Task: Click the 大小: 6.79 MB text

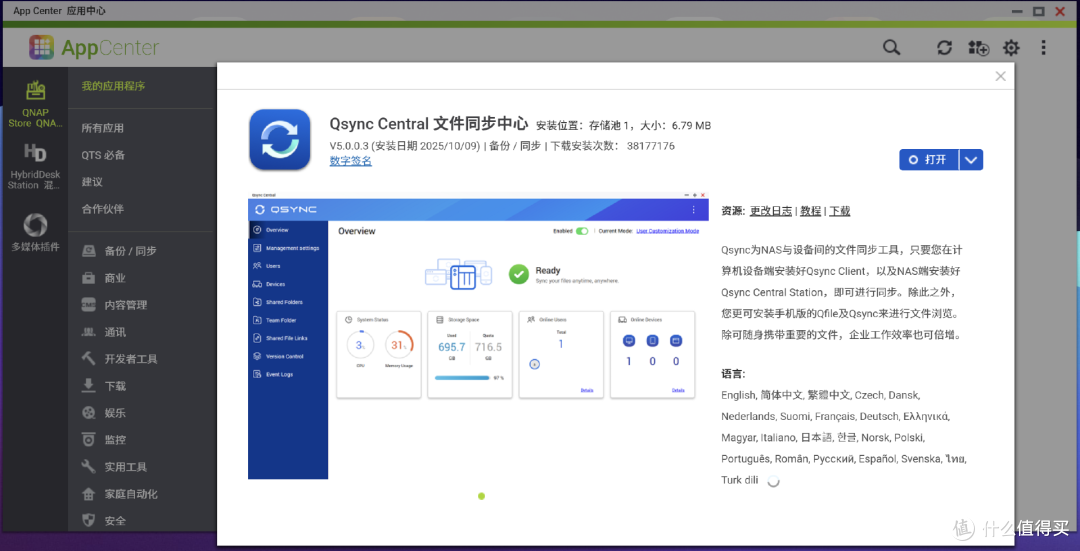Action: coord(676,125)
